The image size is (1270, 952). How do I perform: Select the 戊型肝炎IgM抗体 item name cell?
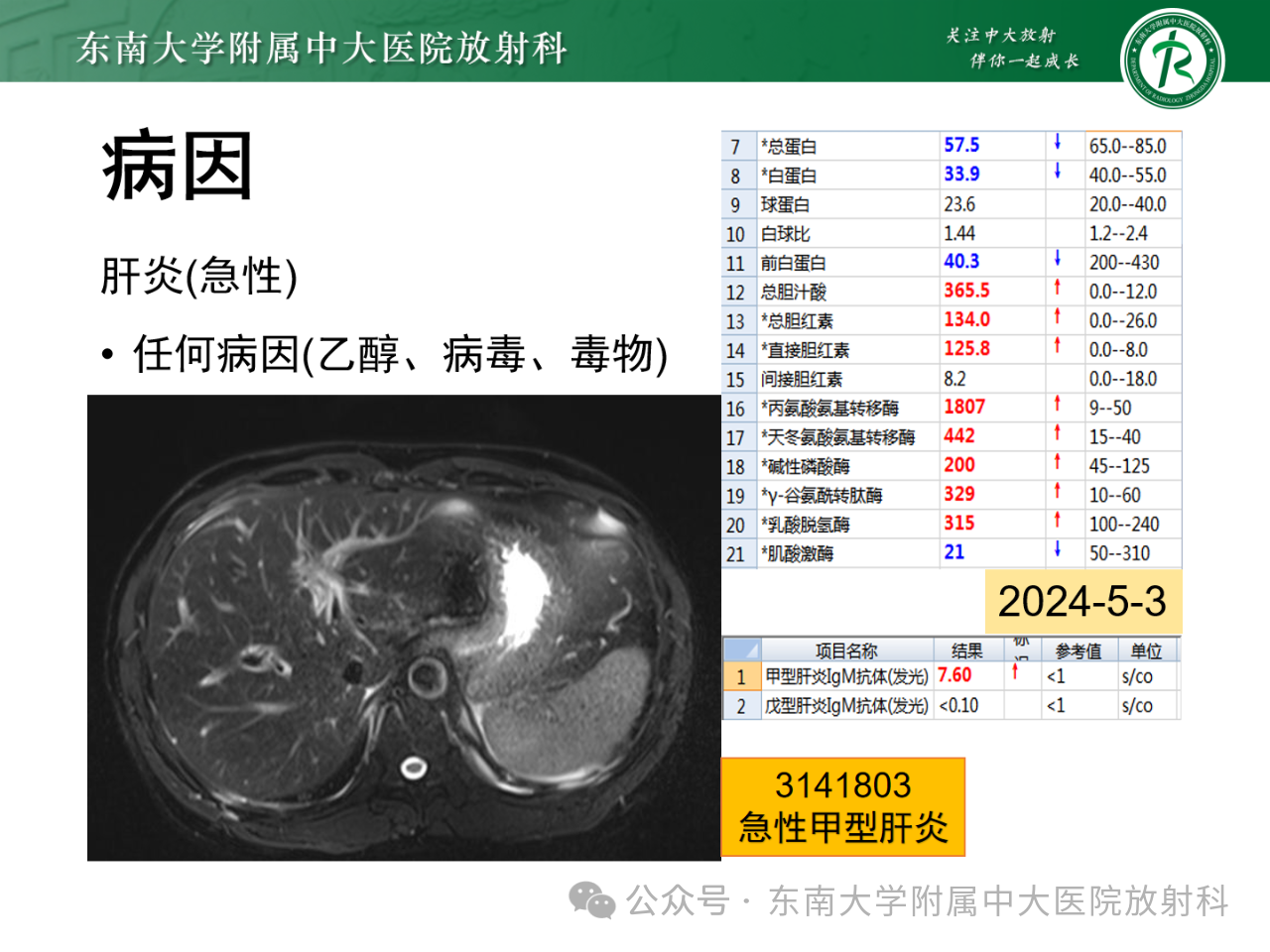(845, 706)
